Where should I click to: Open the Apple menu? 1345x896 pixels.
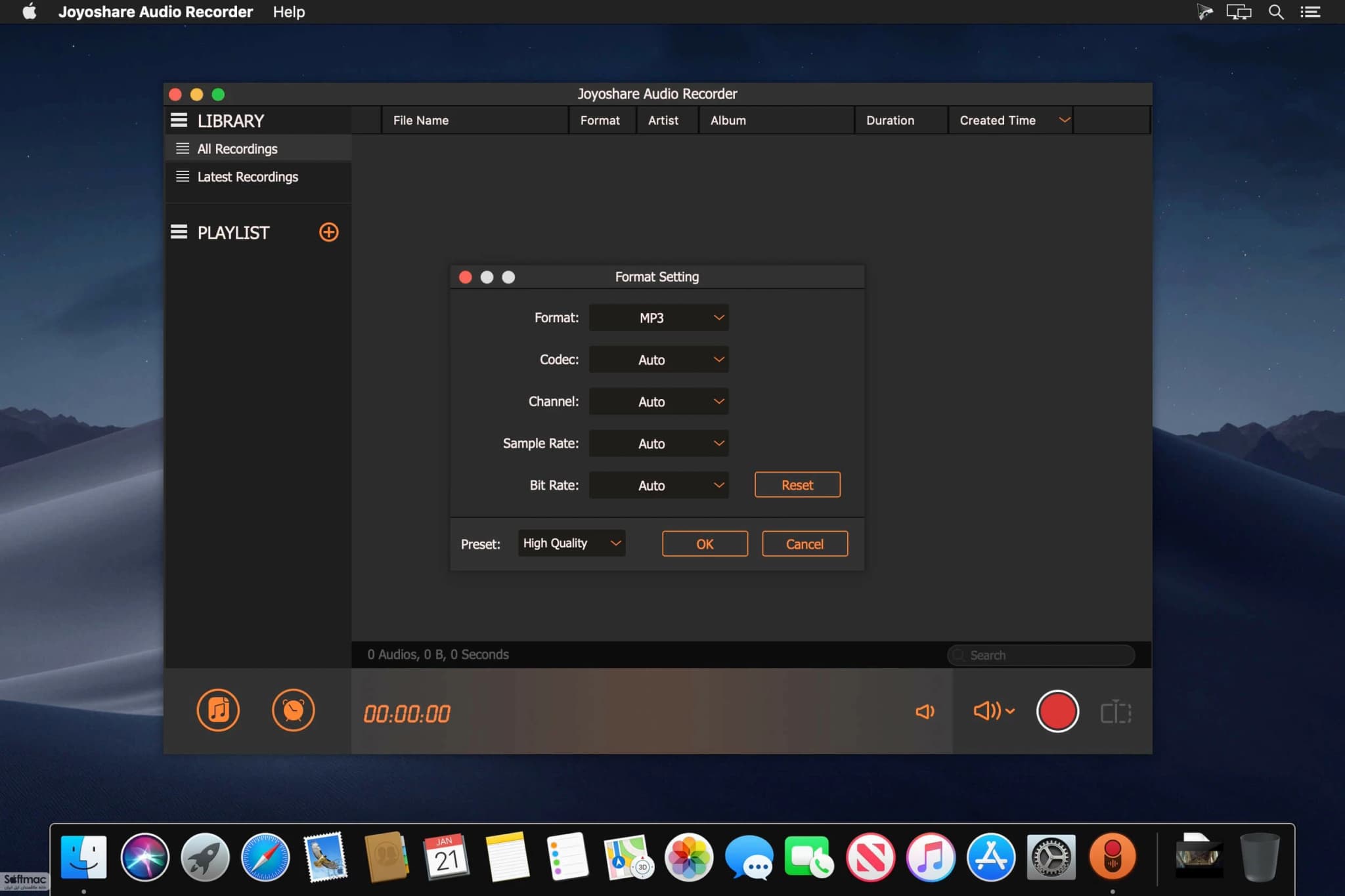click(30, 12)
